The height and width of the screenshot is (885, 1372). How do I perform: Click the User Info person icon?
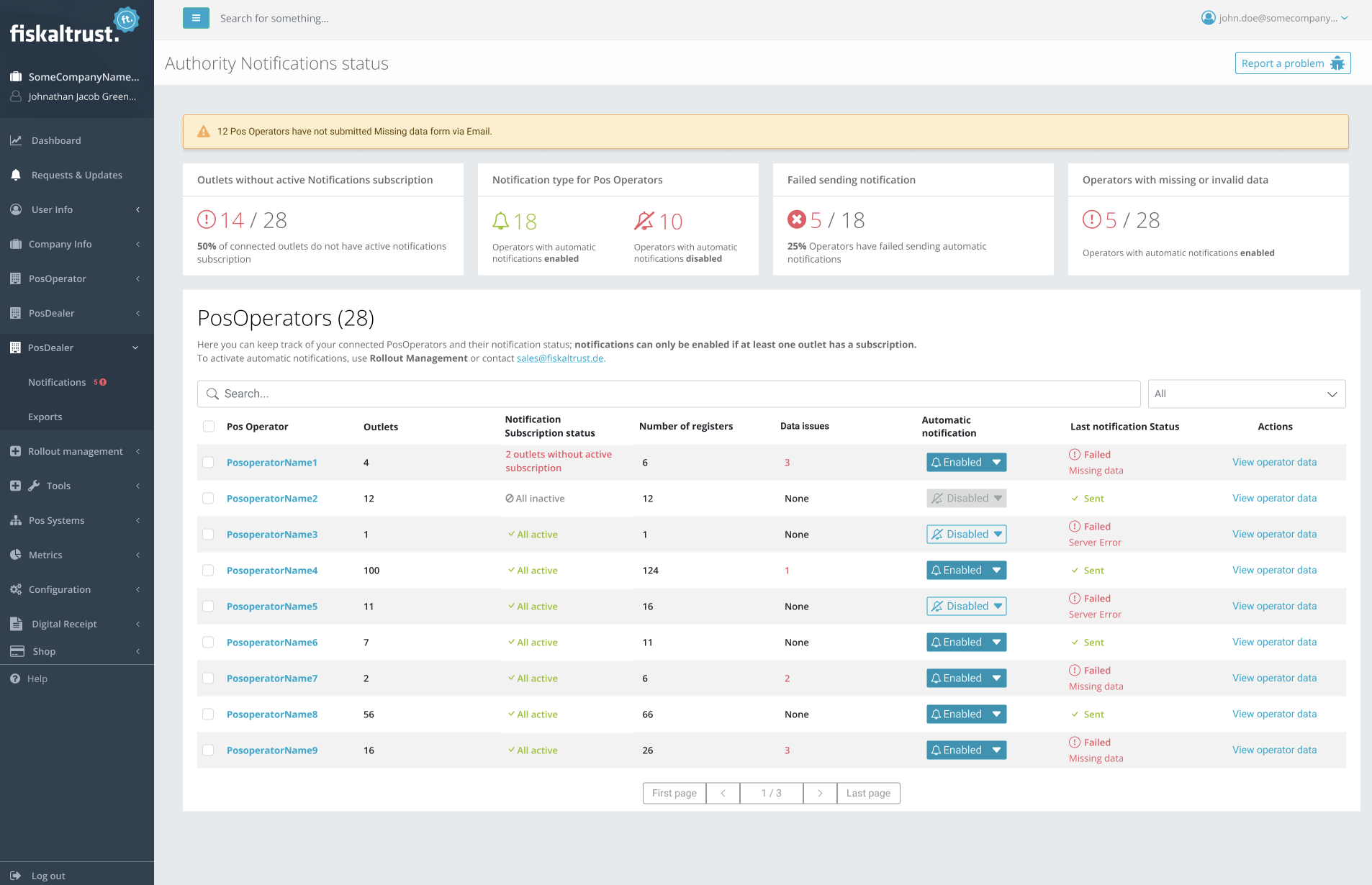click(x=16, y=209)
